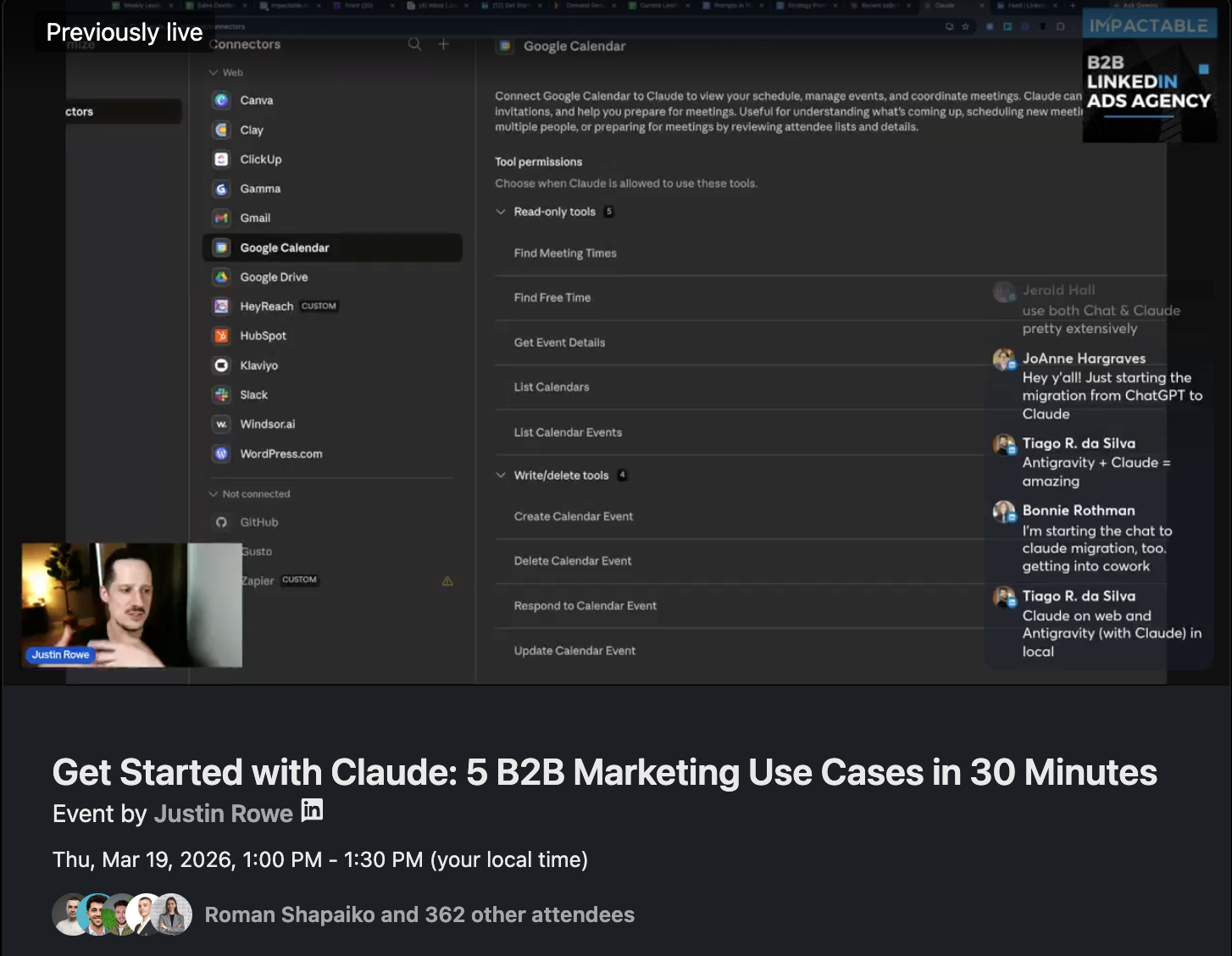Click the GitHub icon under Not connected

[x=221, y=522]
